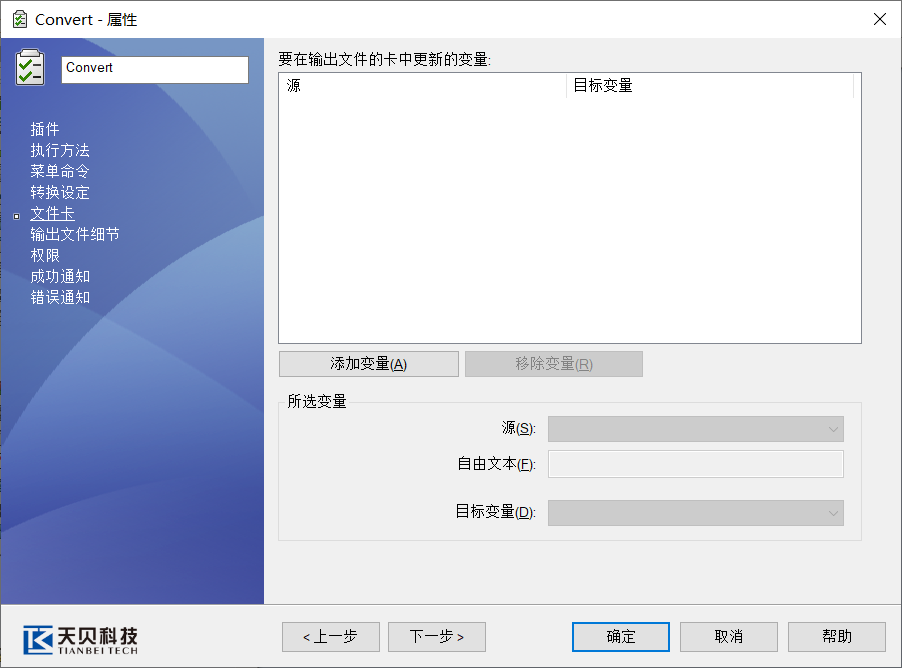Select 文件卡 navigation item
Image resolution: width=902 pixels, height=668 pixels.
tap(52, 213)
